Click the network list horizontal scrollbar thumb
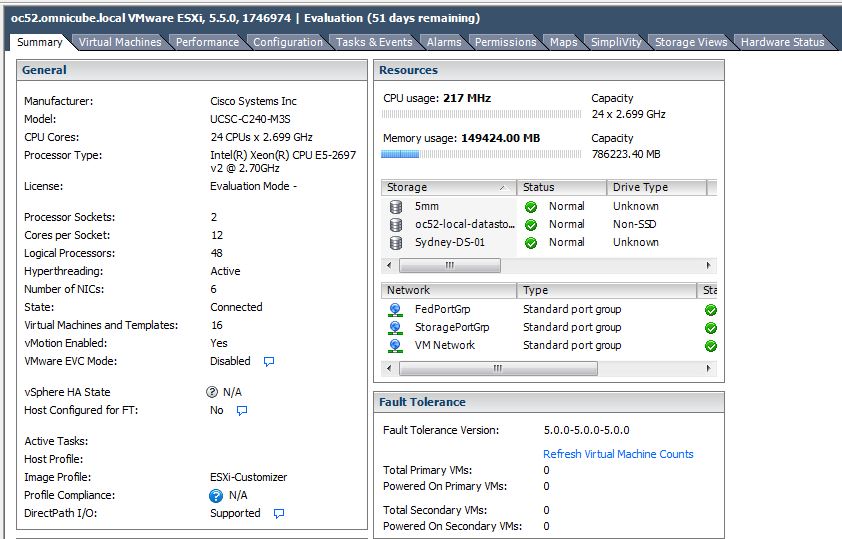842x539 pixels. click(x=498, y=368)
